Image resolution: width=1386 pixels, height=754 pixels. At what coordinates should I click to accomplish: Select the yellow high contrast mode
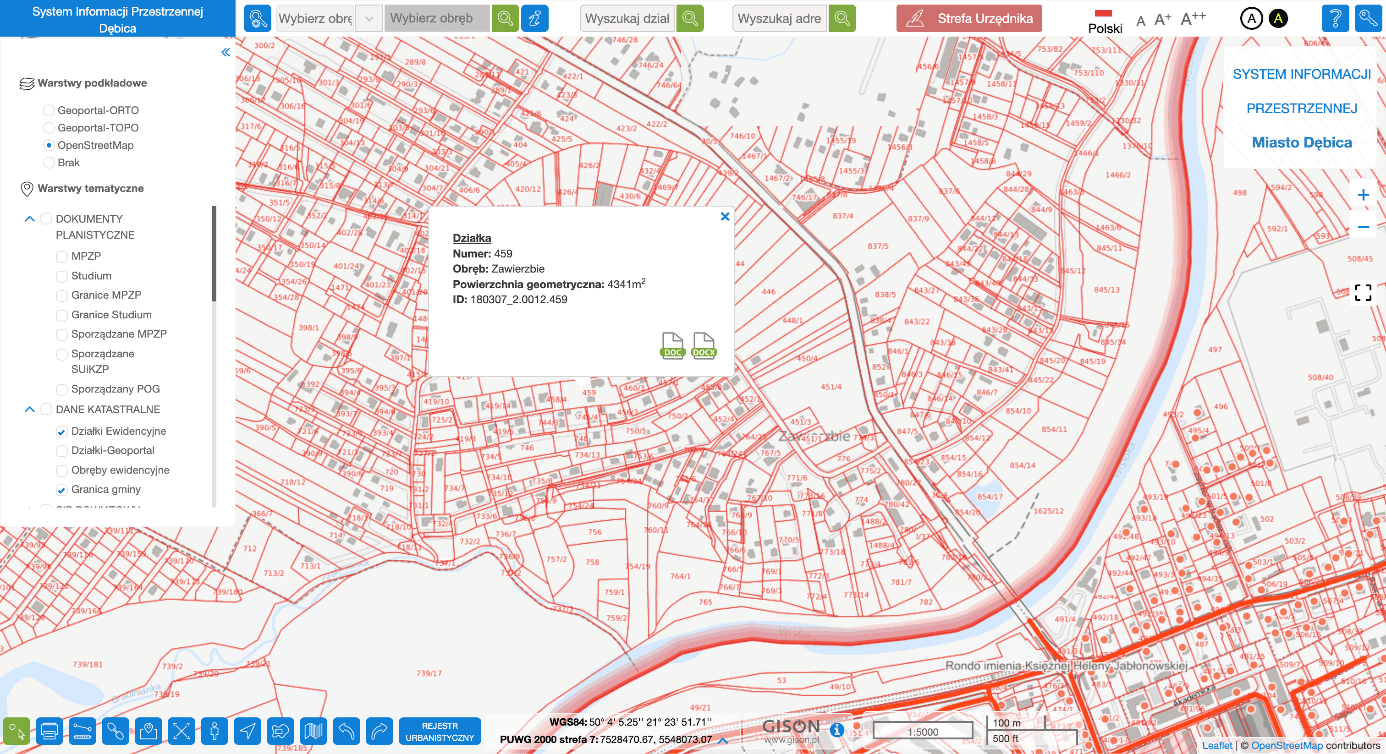[x=1278, y=18]
